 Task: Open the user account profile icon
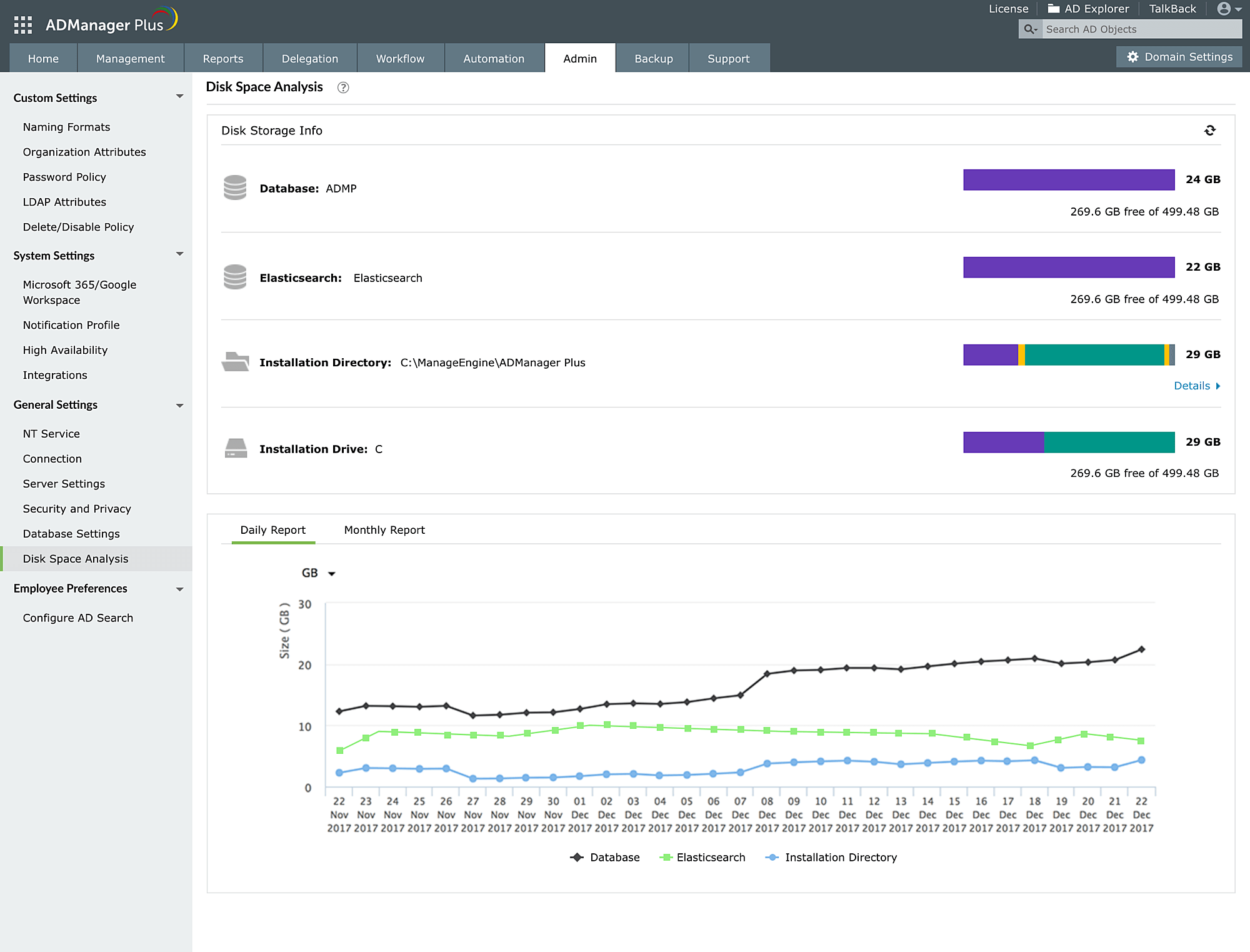[1224, 9]
